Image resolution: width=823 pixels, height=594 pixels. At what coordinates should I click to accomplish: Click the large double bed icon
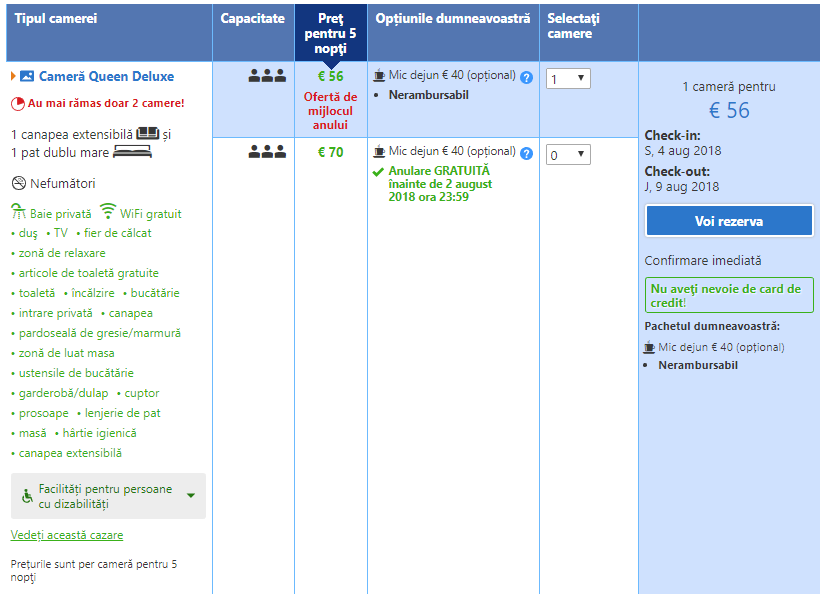pos(132,153)
